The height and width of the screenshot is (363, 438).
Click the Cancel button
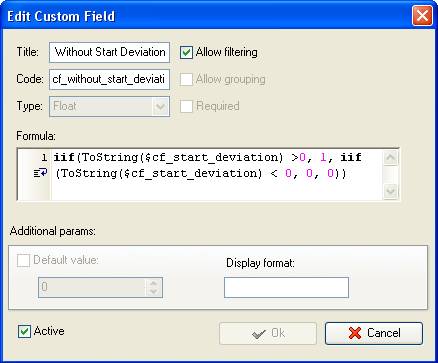point(374,333)
